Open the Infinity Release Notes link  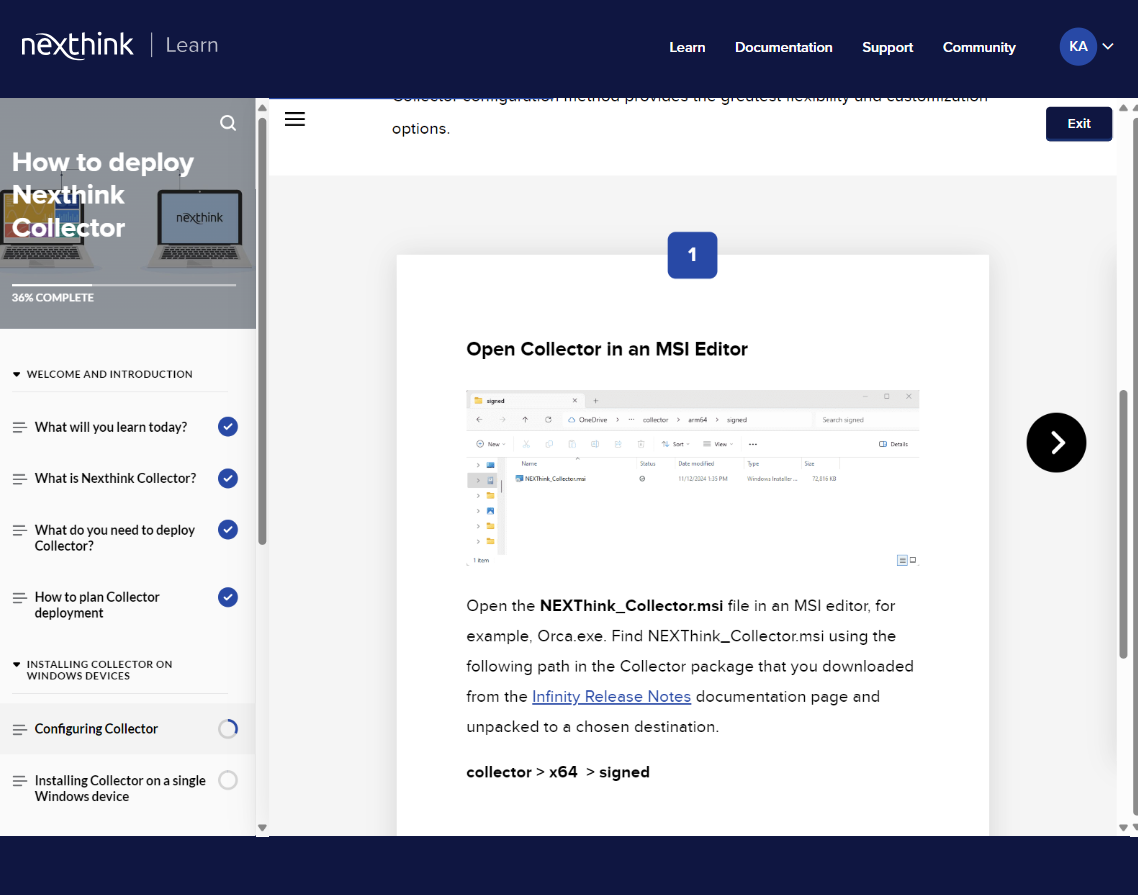tap(611, 696)
